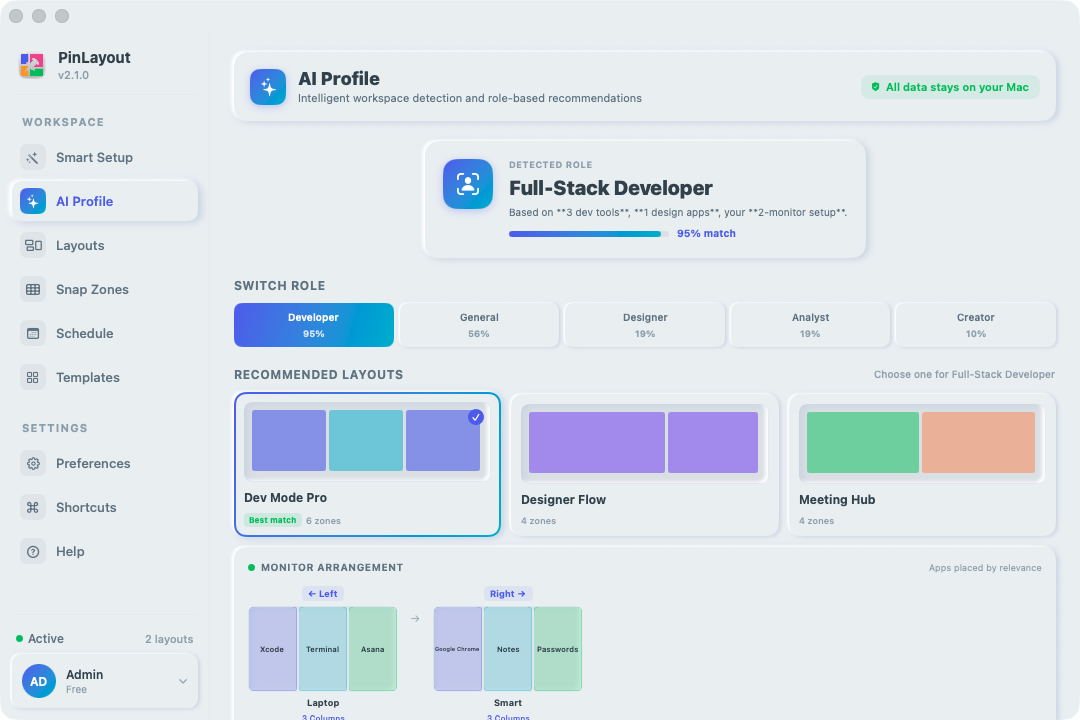Open Smart Setup wand icon

(x=32, y=158)
